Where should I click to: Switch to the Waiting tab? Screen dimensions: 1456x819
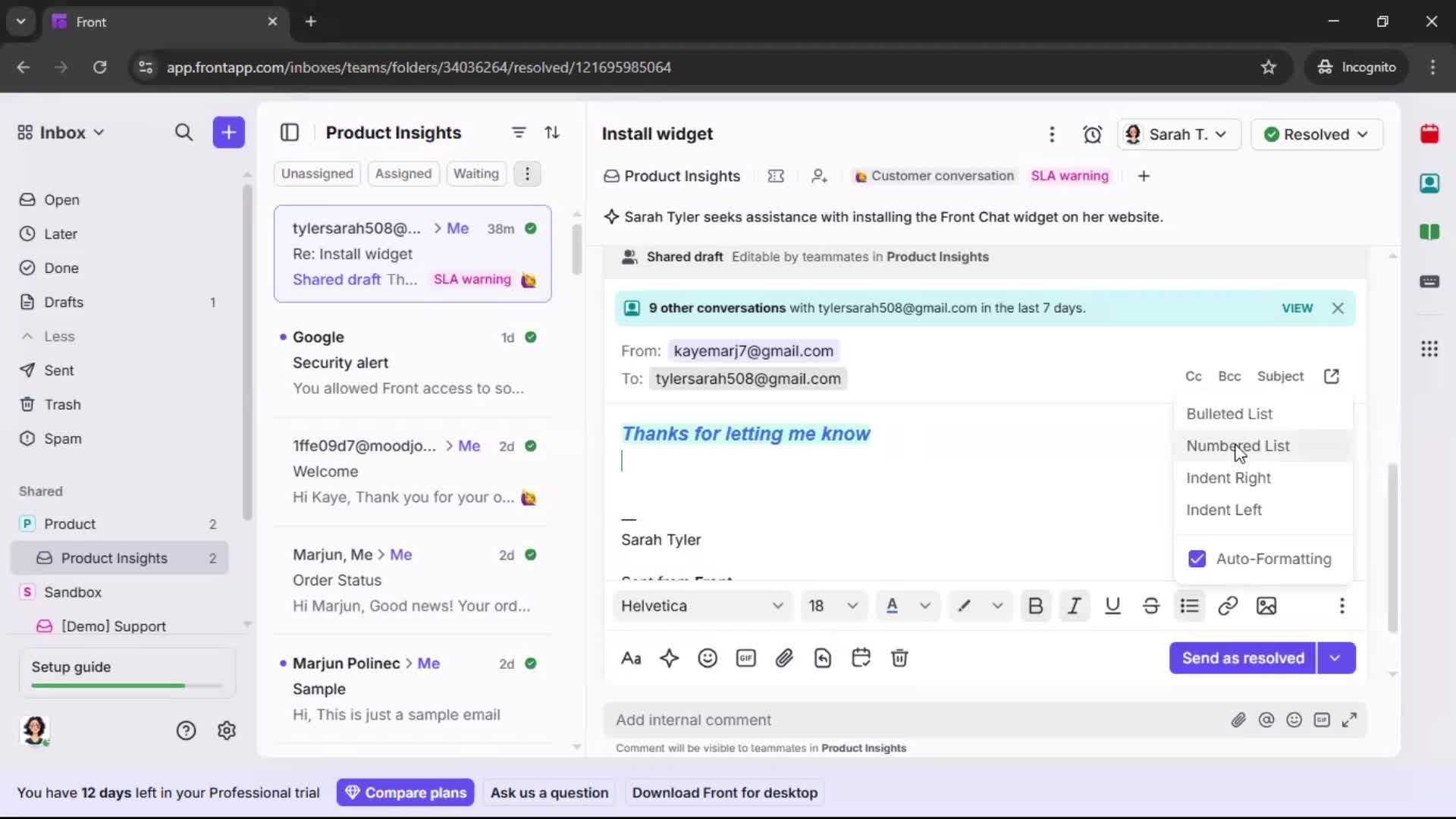click(x=475, y=174)
